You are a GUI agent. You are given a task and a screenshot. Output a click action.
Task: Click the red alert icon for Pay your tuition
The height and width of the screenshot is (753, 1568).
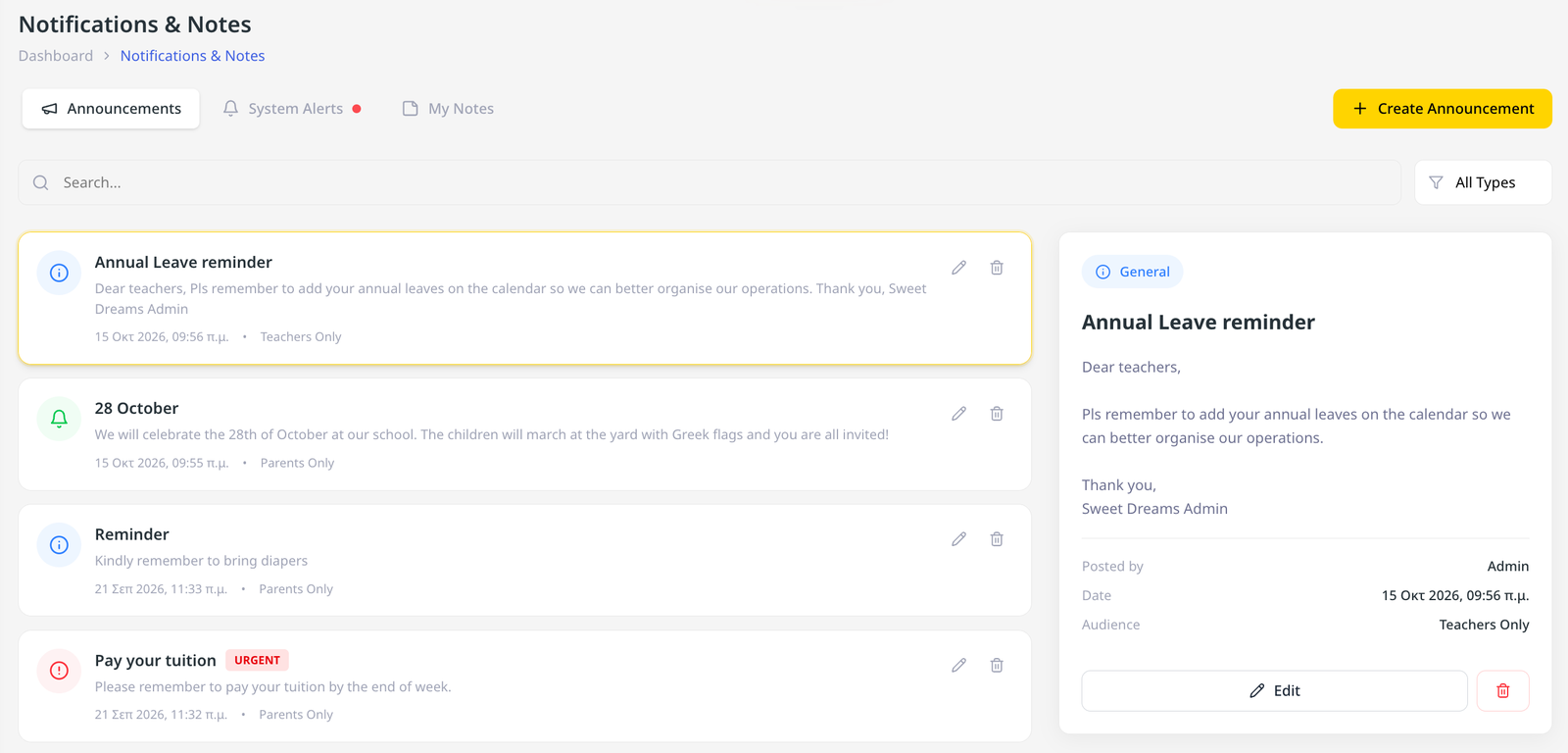click(59, 671)
